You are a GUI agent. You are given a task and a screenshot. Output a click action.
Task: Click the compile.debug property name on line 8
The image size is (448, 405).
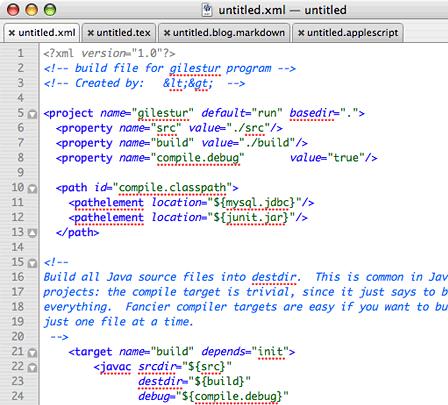point(198,158)
